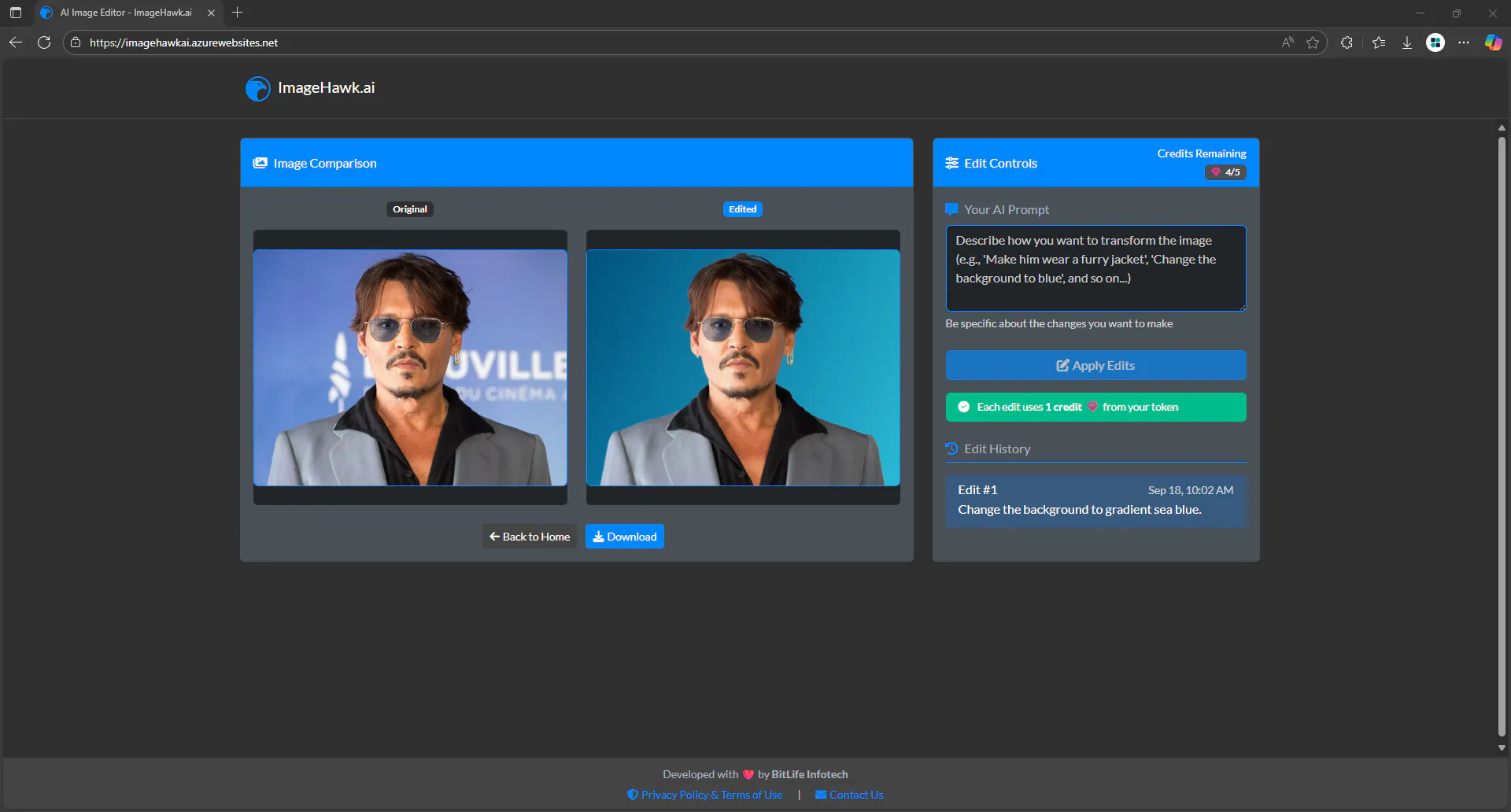
Task: Click the address bar URL
Action: click(183, 42)
